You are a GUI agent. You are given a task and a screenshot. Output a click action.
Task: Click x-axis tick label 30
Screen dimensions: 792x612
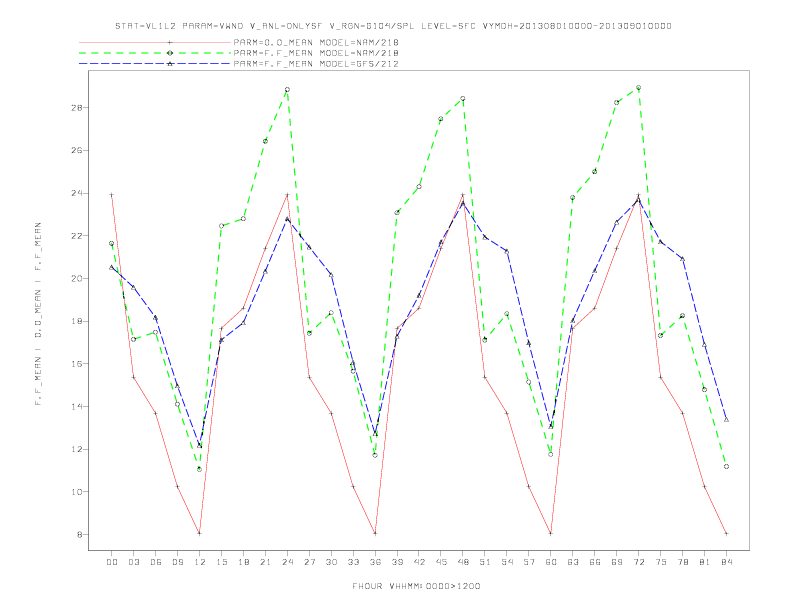click(331, 562)
